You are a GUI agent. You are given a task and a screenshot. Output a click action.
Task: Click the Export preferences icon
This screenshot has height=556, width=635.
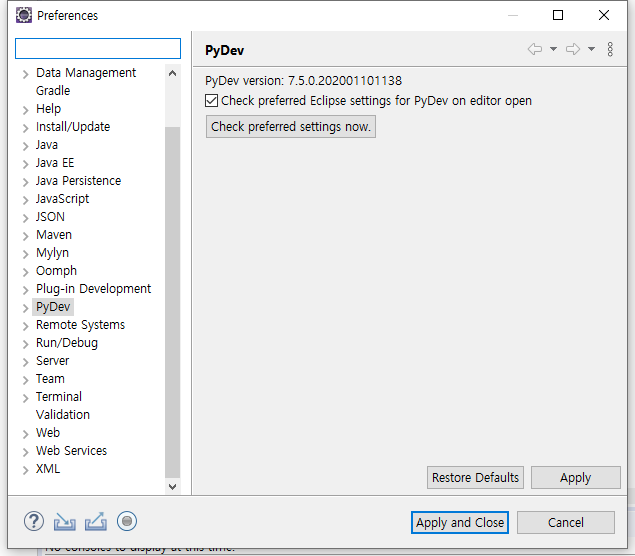click(x=96, y=522)
